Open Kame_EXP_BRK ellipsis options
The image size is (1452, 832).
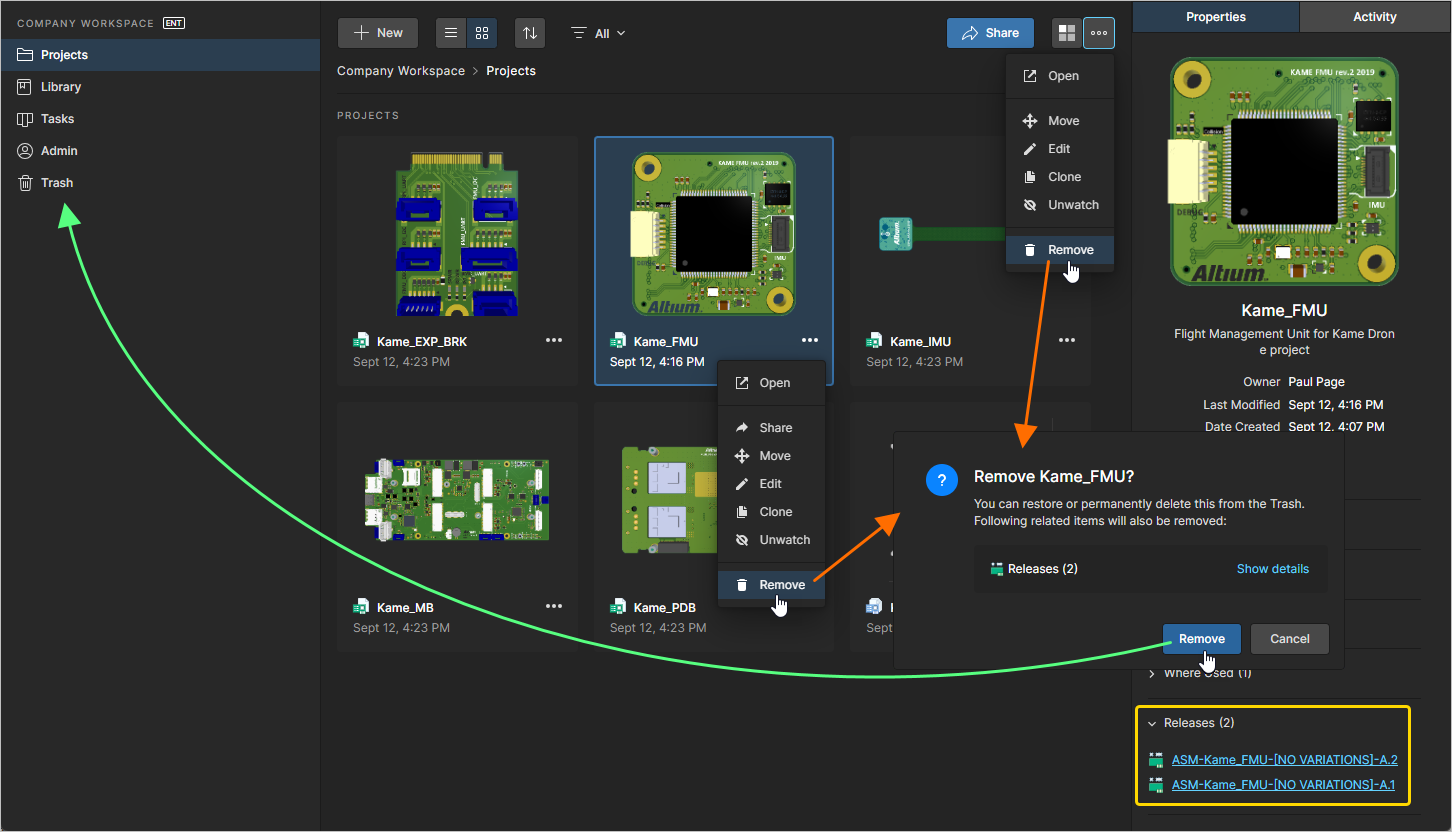pos(554,341)
